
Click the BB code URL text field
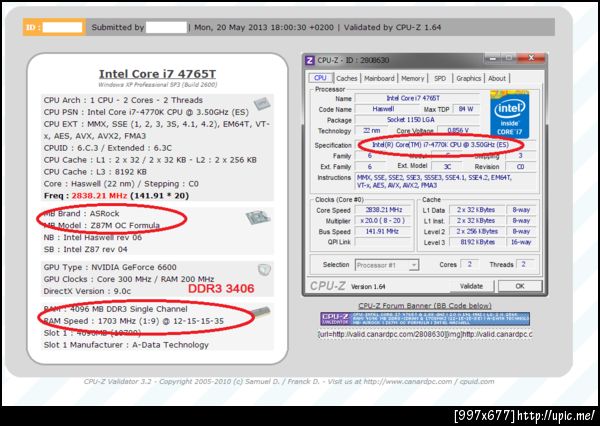tap(425, 334)
